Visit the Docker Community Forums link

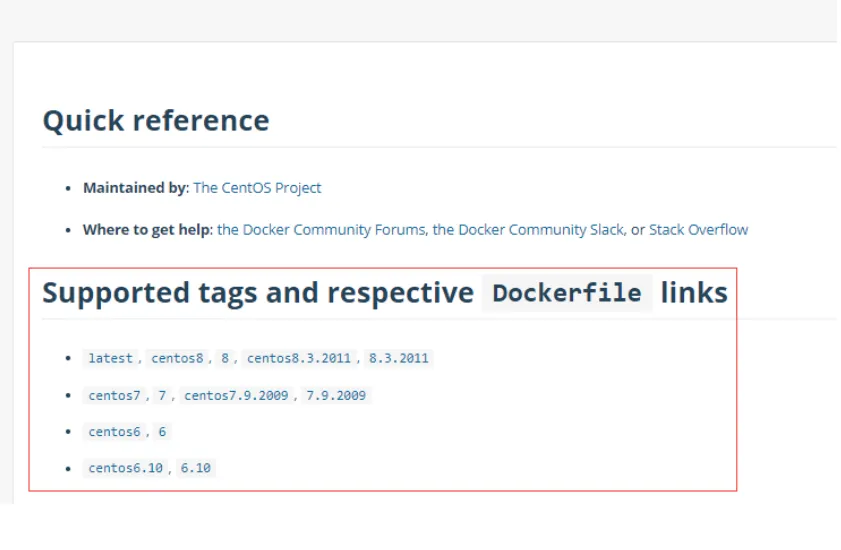pos(322,230)
